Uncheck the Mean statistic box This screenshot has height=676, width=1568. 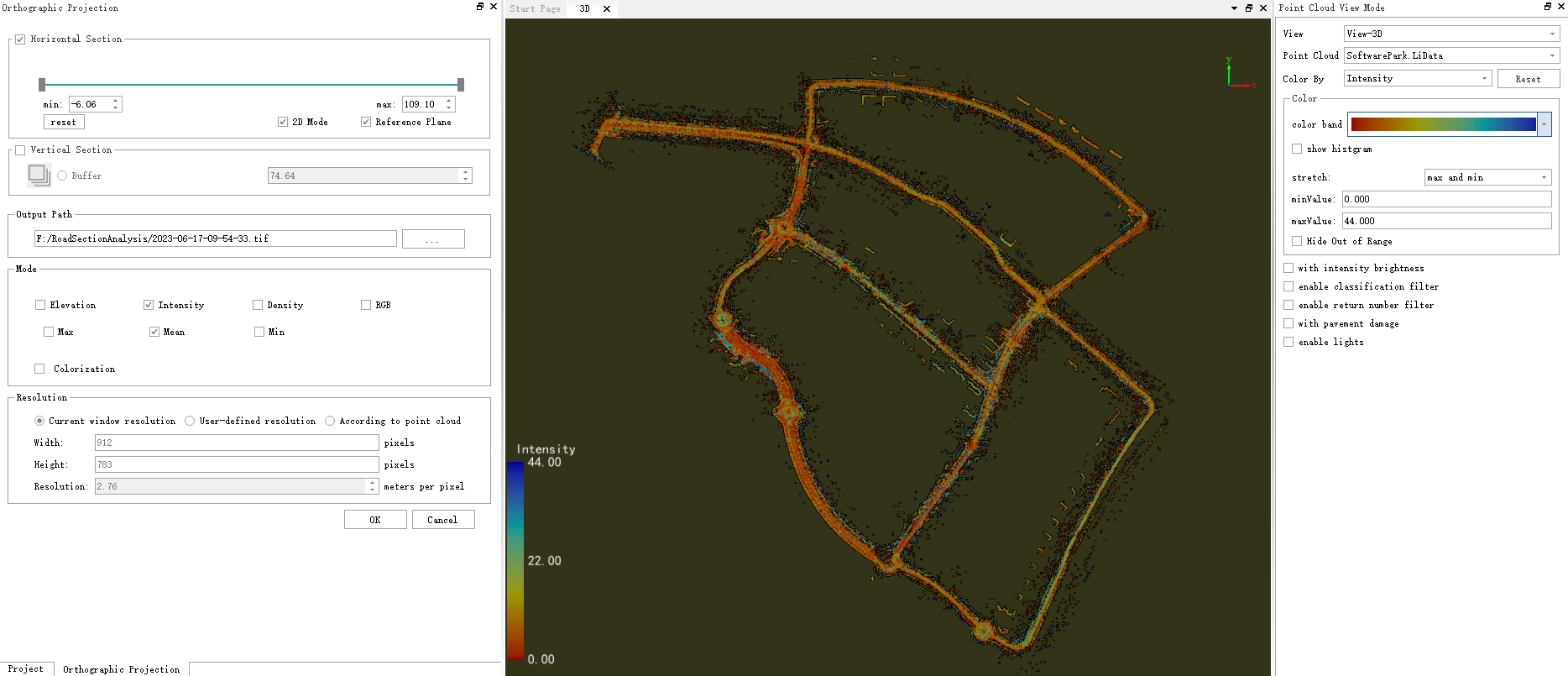click(x=154, y=332)
